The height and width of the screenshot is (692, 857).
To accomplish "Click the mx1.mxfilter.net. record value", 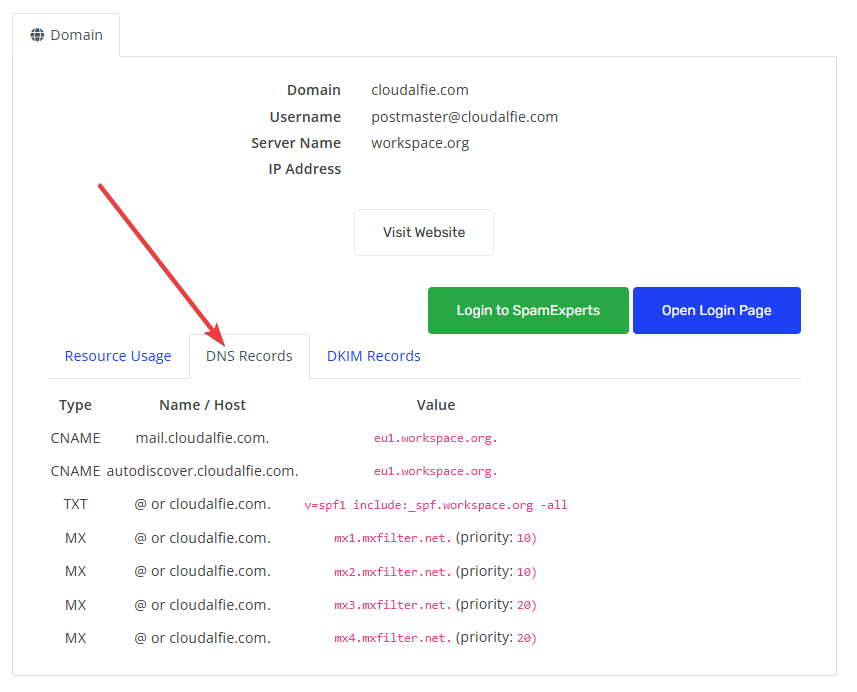I will click(393, 538).
